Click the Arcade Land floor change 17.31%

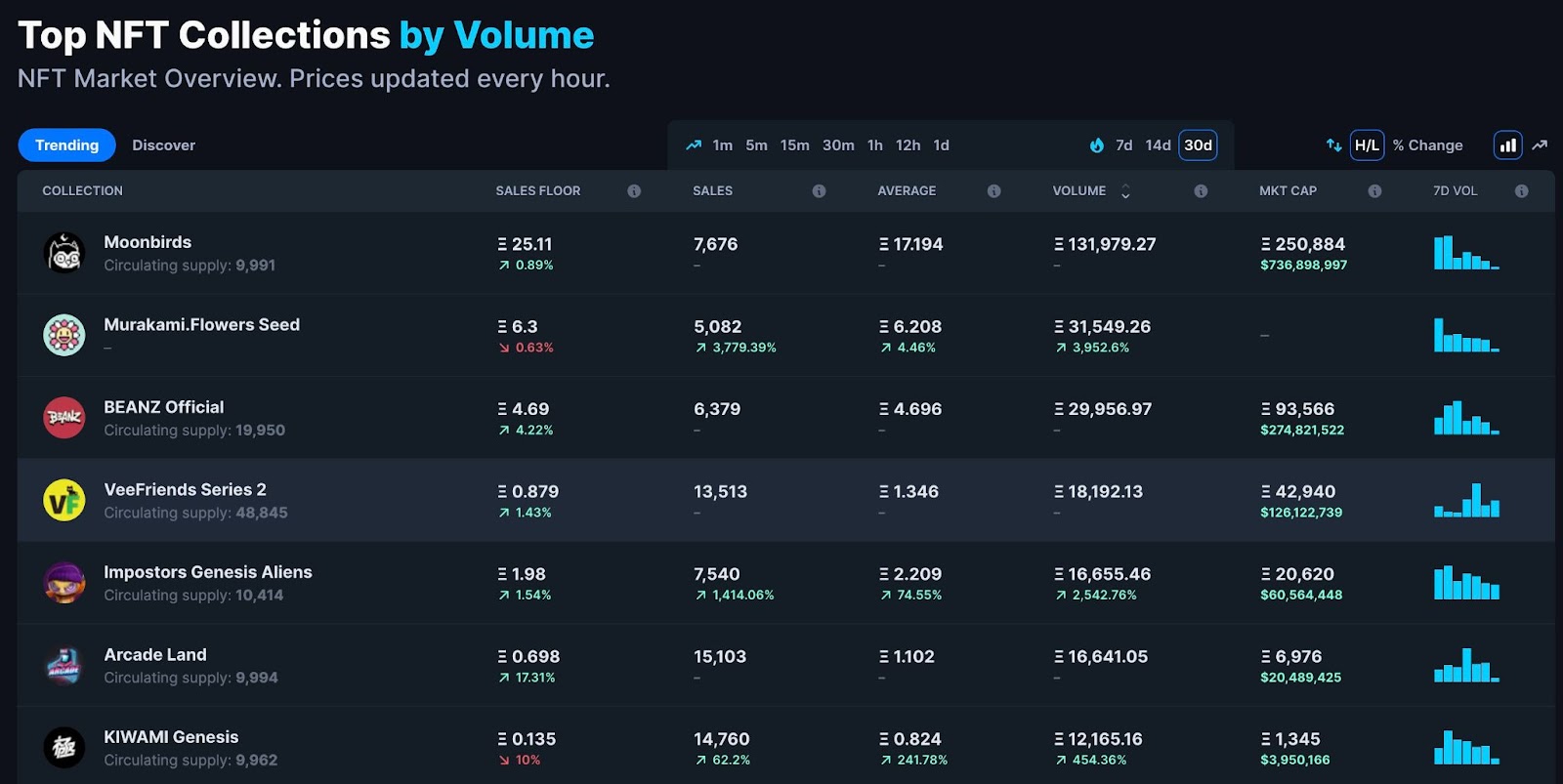(527, 678)
